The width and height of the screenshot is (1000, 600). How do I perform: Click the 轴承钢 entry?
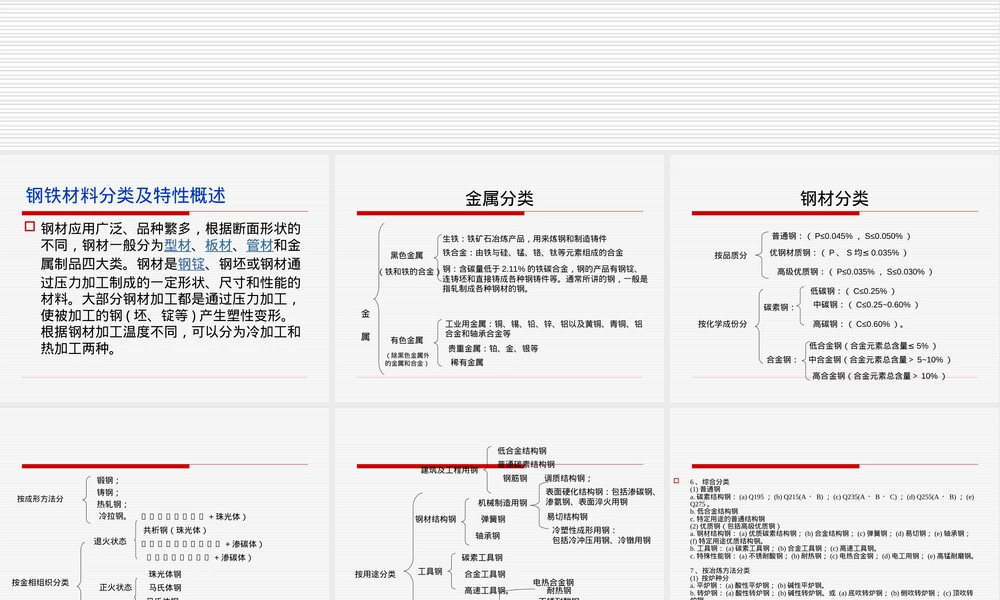(487, 536)
